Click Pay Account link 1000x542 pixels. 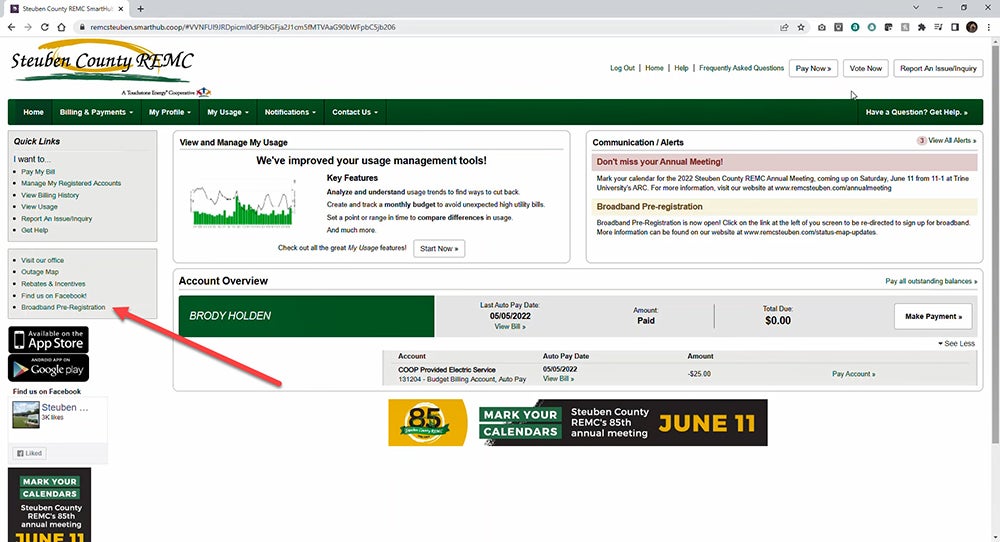pos(853,374)
